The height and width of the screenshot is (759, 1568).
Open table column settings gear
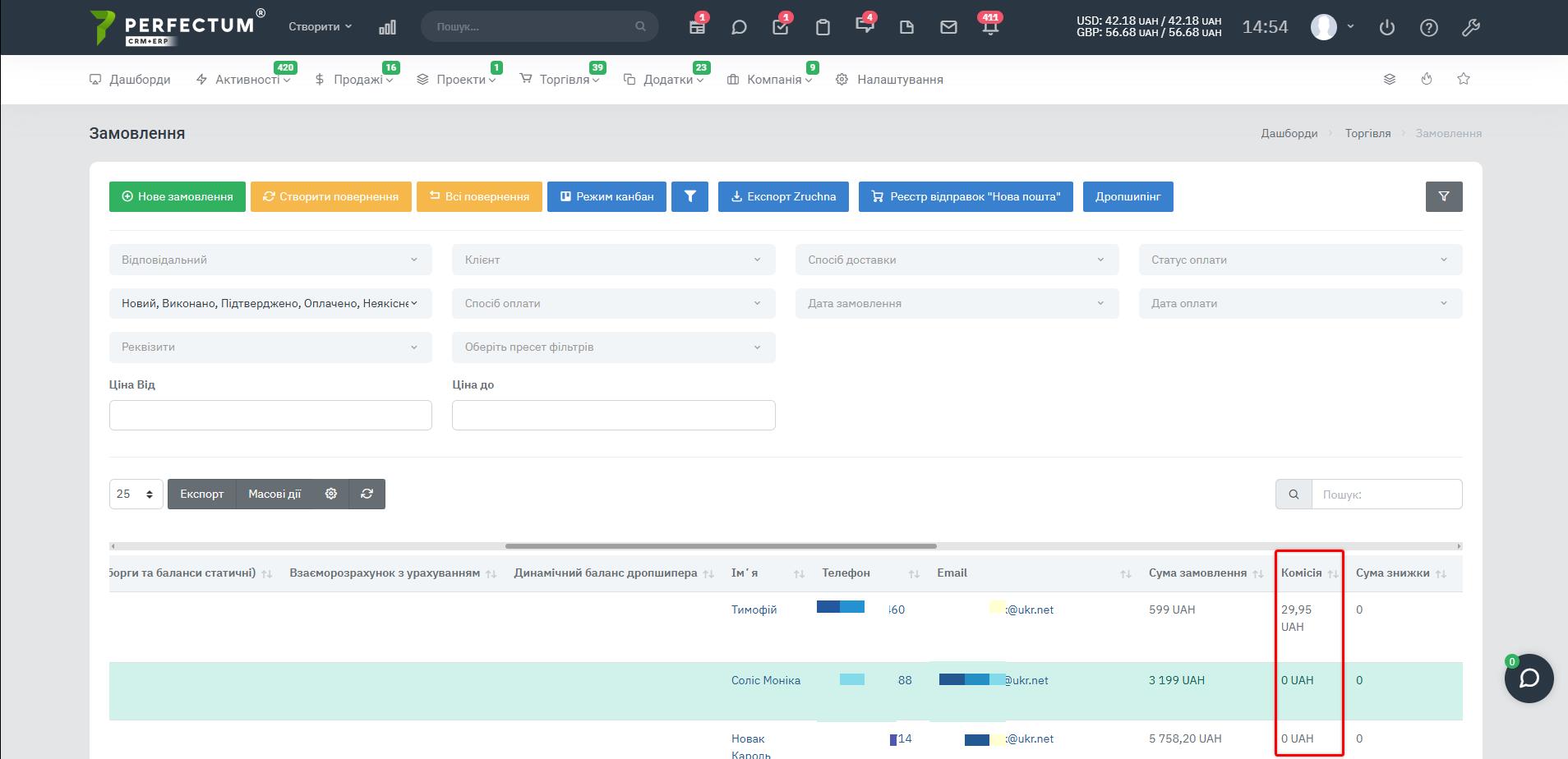click(x=331, y=494)
